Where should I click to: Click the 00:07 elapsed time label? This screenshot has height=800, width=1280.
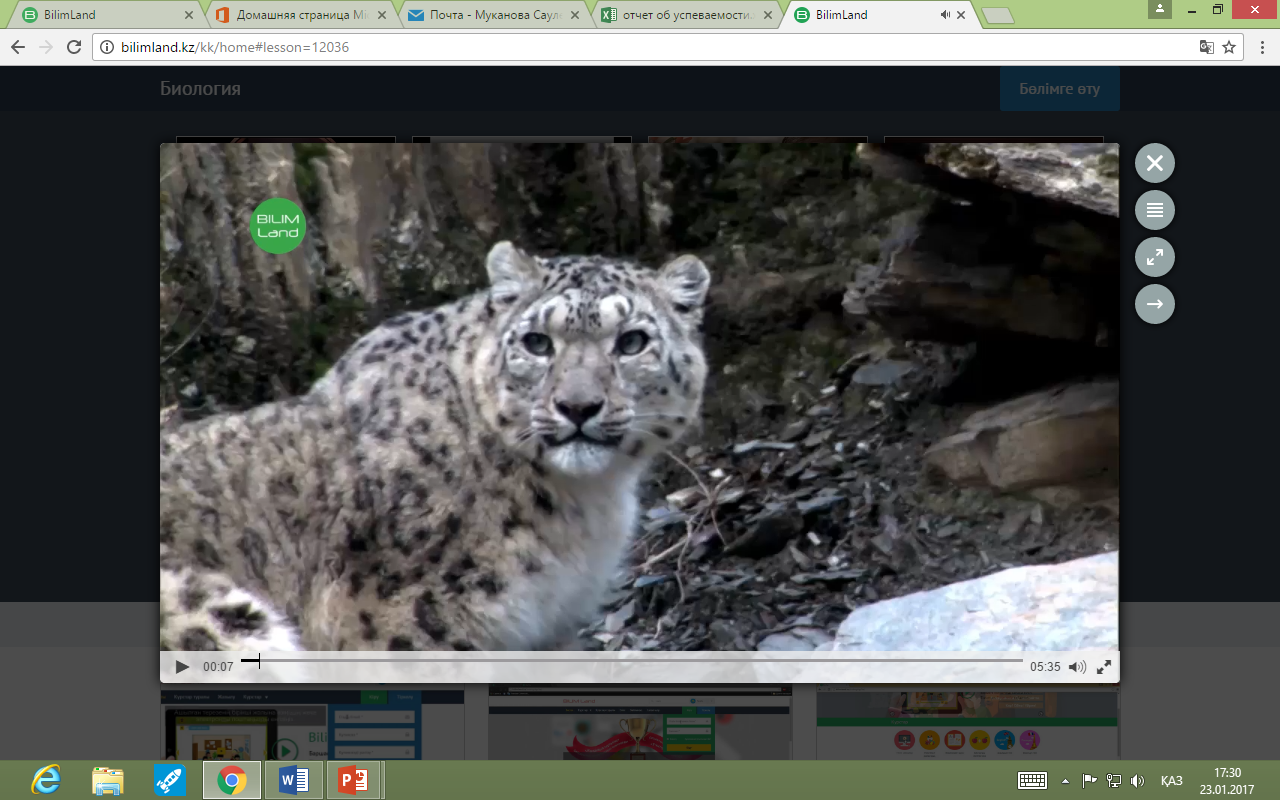218,667
